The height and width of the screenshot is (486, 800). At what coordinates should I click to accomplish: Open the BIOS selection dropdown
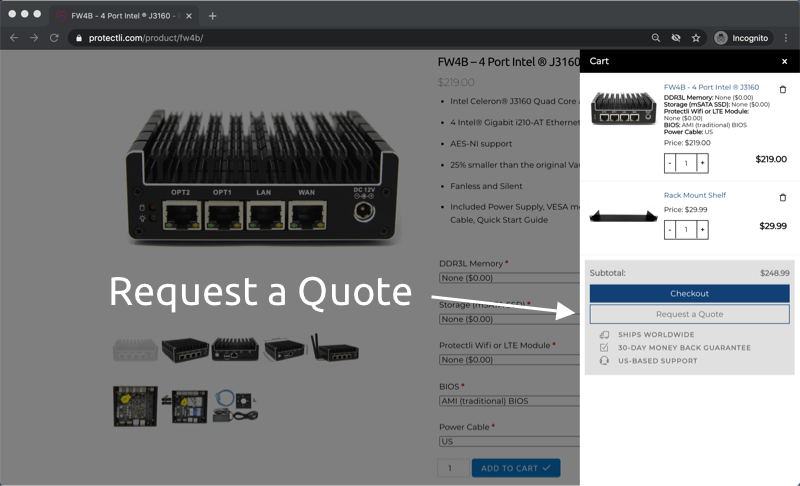[x=510, y=401]
